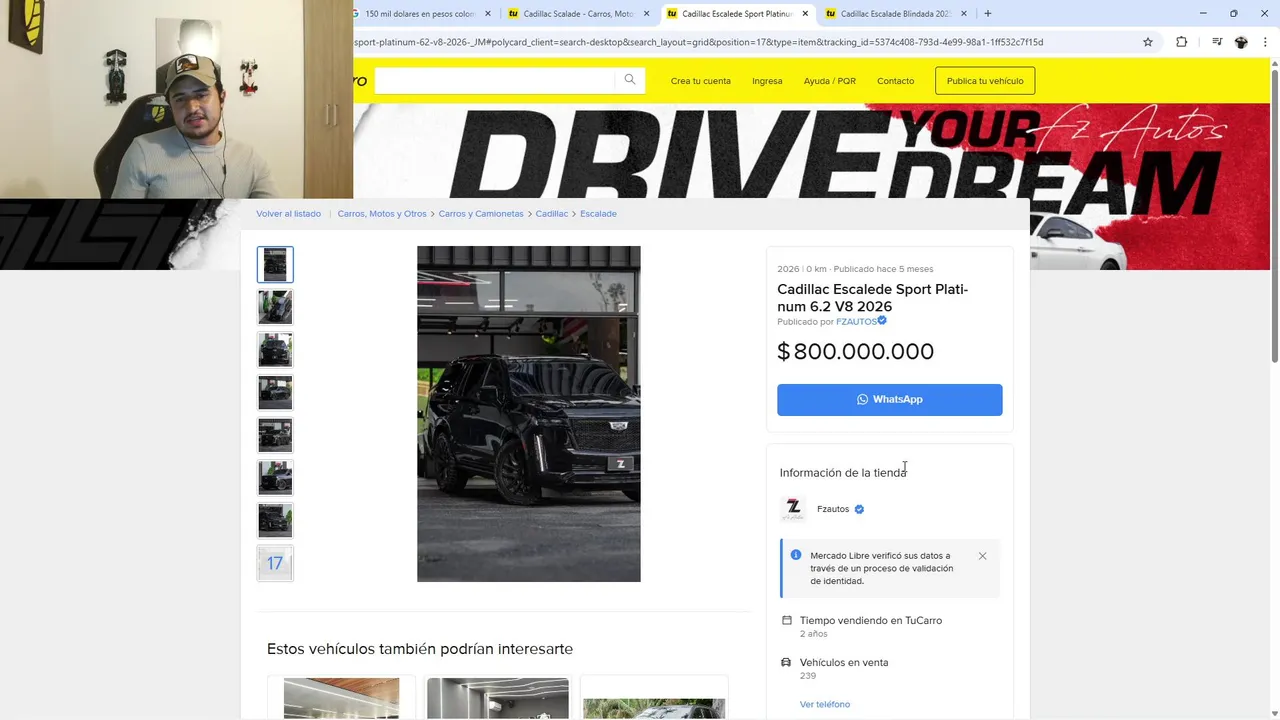Click the search magnifier icon

coord(630,80)
